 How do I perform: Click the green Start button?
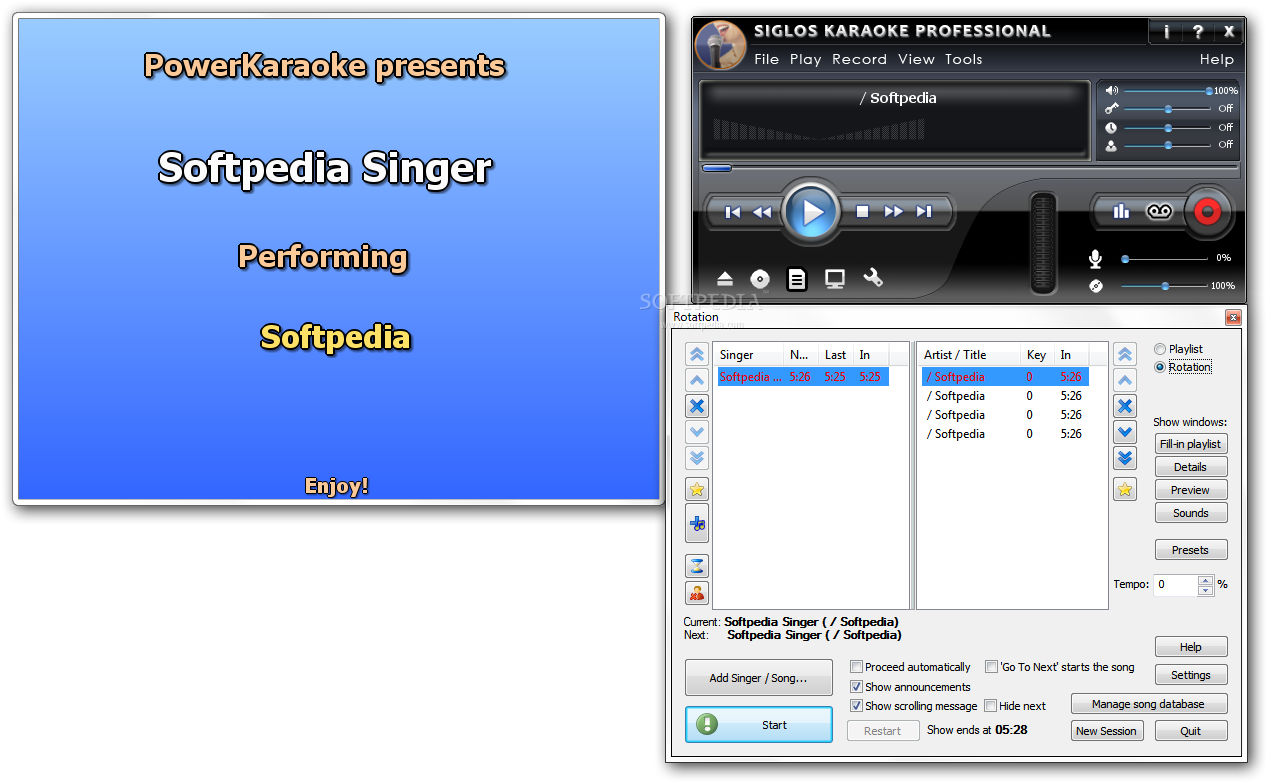[x=759, y=725]
